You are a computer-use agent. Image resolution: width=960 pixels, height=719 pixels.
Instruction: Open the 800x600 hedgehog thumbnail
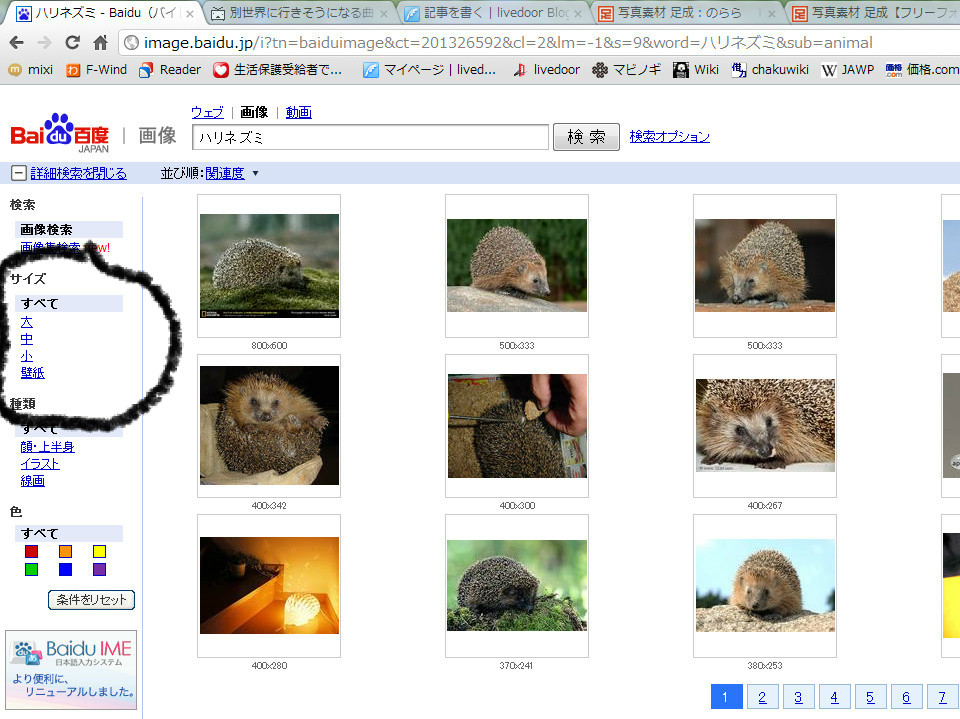pyautogui.click(x=269, y=266)
